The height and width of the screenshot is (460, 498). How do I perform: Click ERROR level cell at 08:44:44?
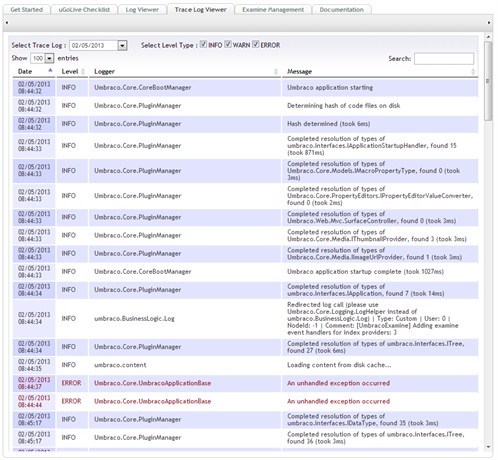point(71,401)
